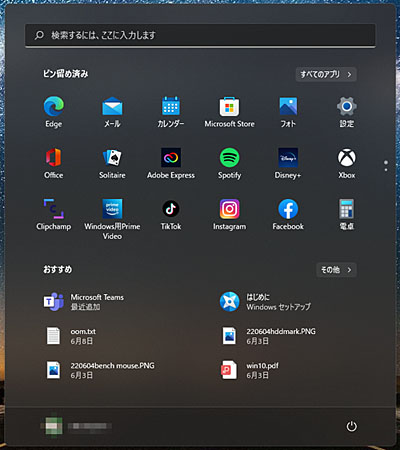Launch Facebook
The width and height of the screenshot is (400, 450).
point(288,215)
